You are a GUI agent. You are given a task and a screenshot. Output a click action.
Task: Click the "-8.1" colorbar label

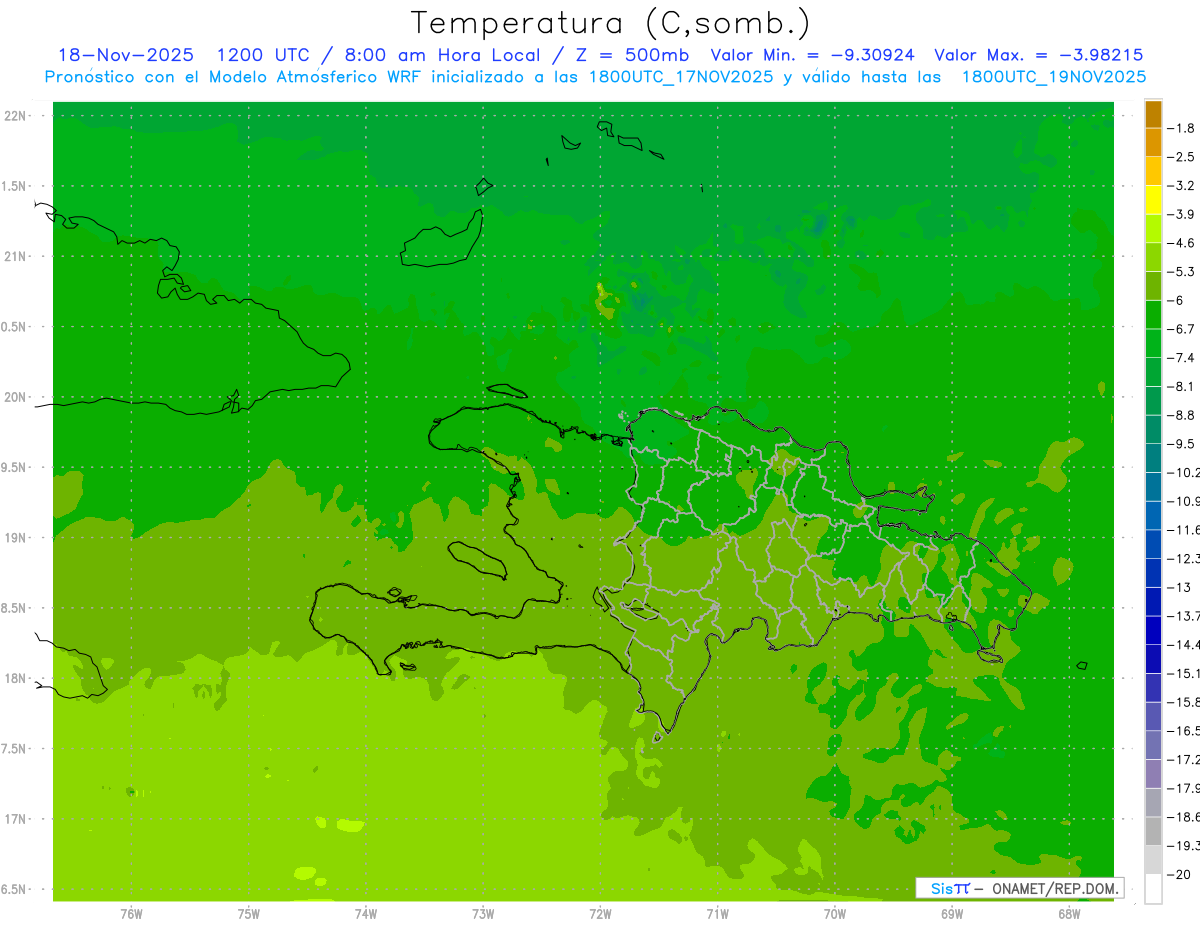1181,386
